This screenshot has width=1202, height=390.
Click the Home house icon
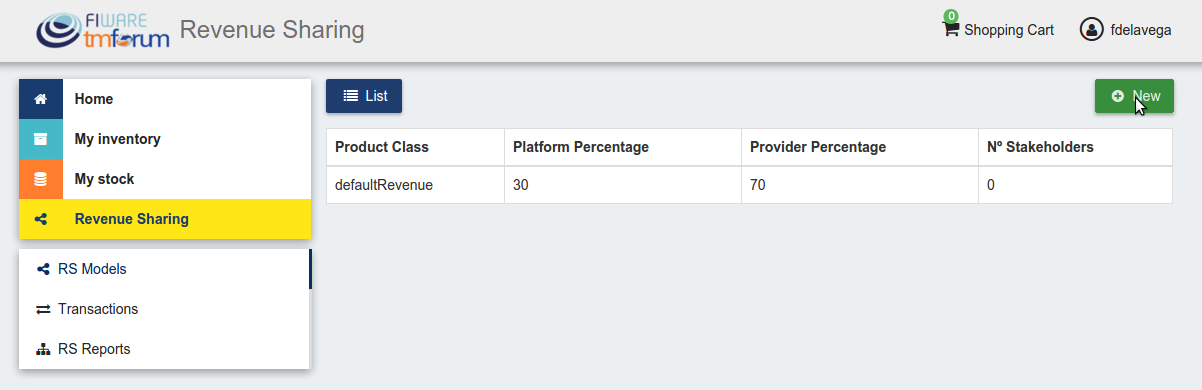pyautogui.click(x=41, y=99)
